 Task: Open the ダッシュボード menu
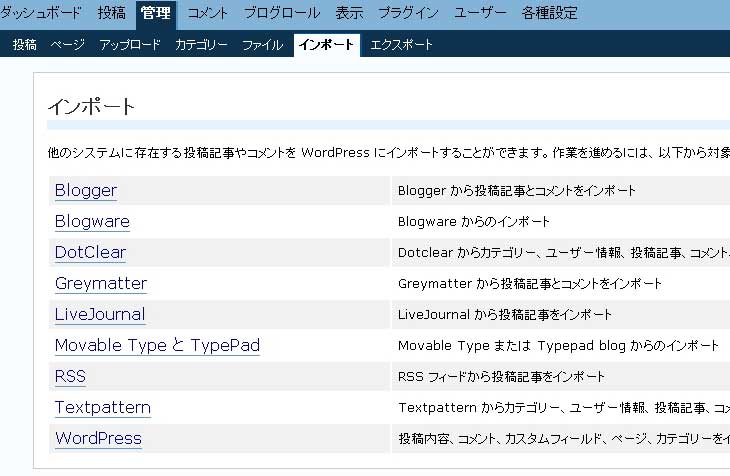click(40, 13)
